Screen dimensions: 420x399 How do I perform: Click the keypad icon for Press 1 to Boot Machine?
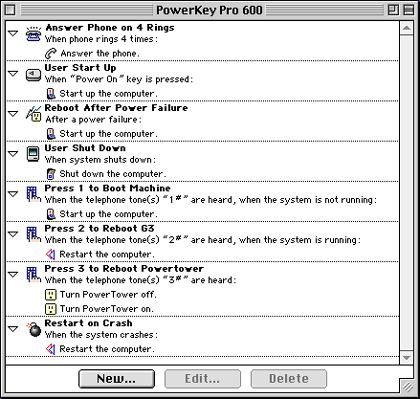click(33, 194)
